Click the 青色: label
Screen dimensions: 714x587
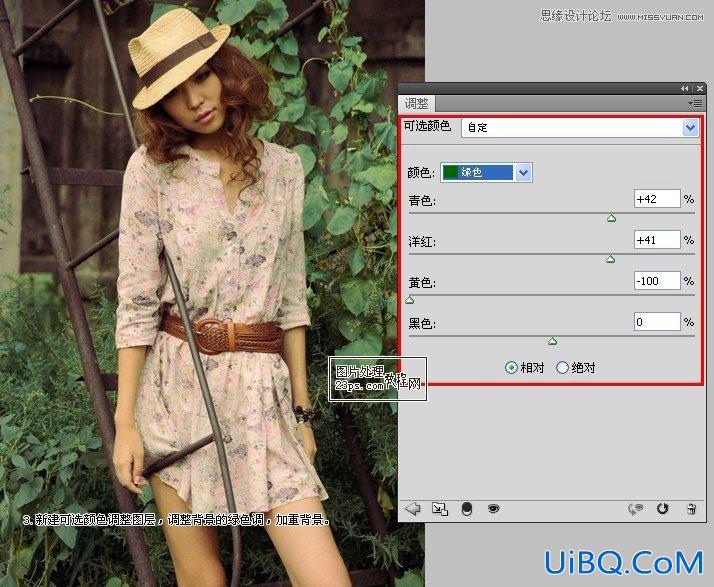point(422,201)
